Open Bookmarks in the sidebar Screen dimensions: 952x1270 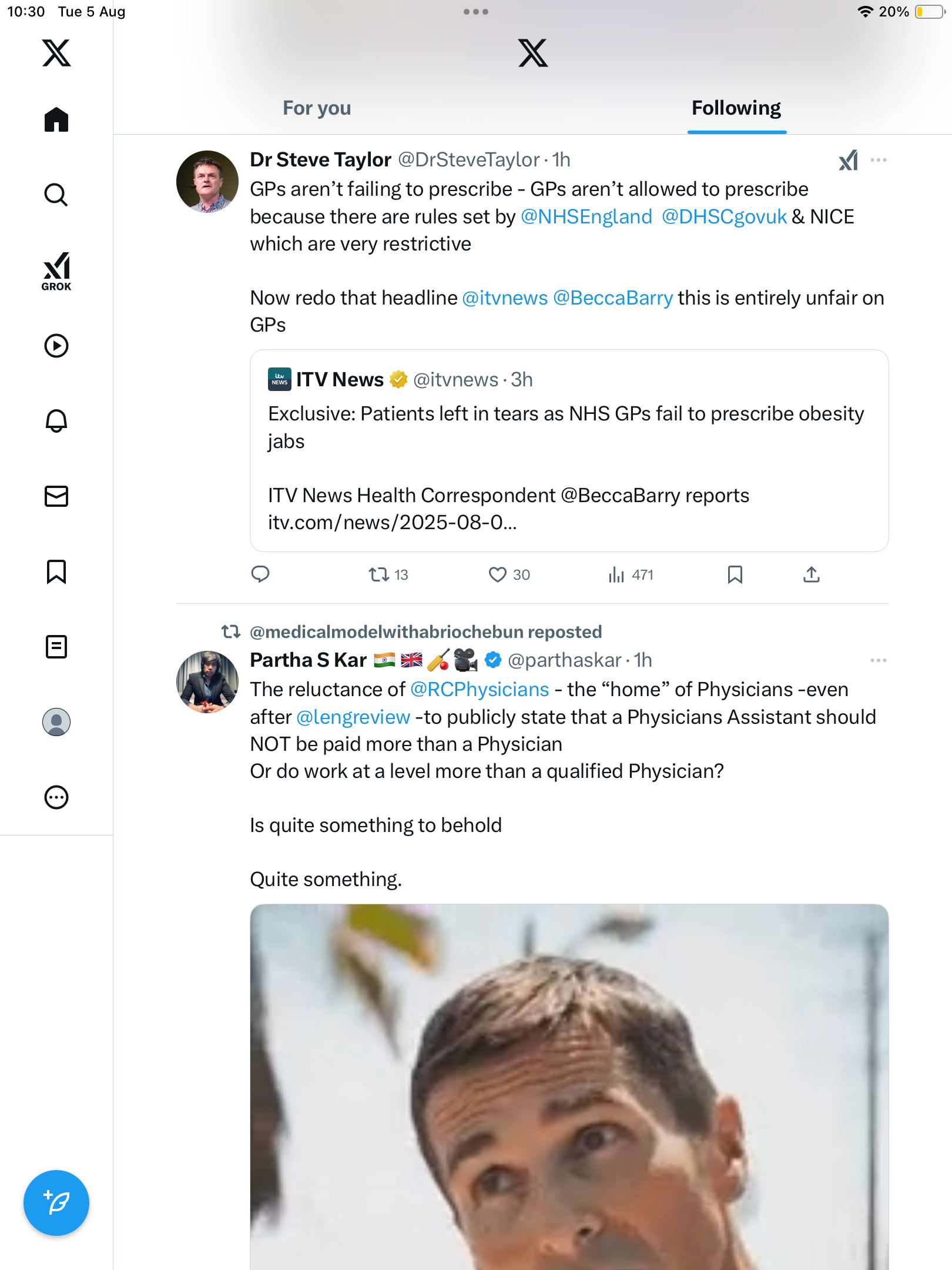tap(56, 571)
